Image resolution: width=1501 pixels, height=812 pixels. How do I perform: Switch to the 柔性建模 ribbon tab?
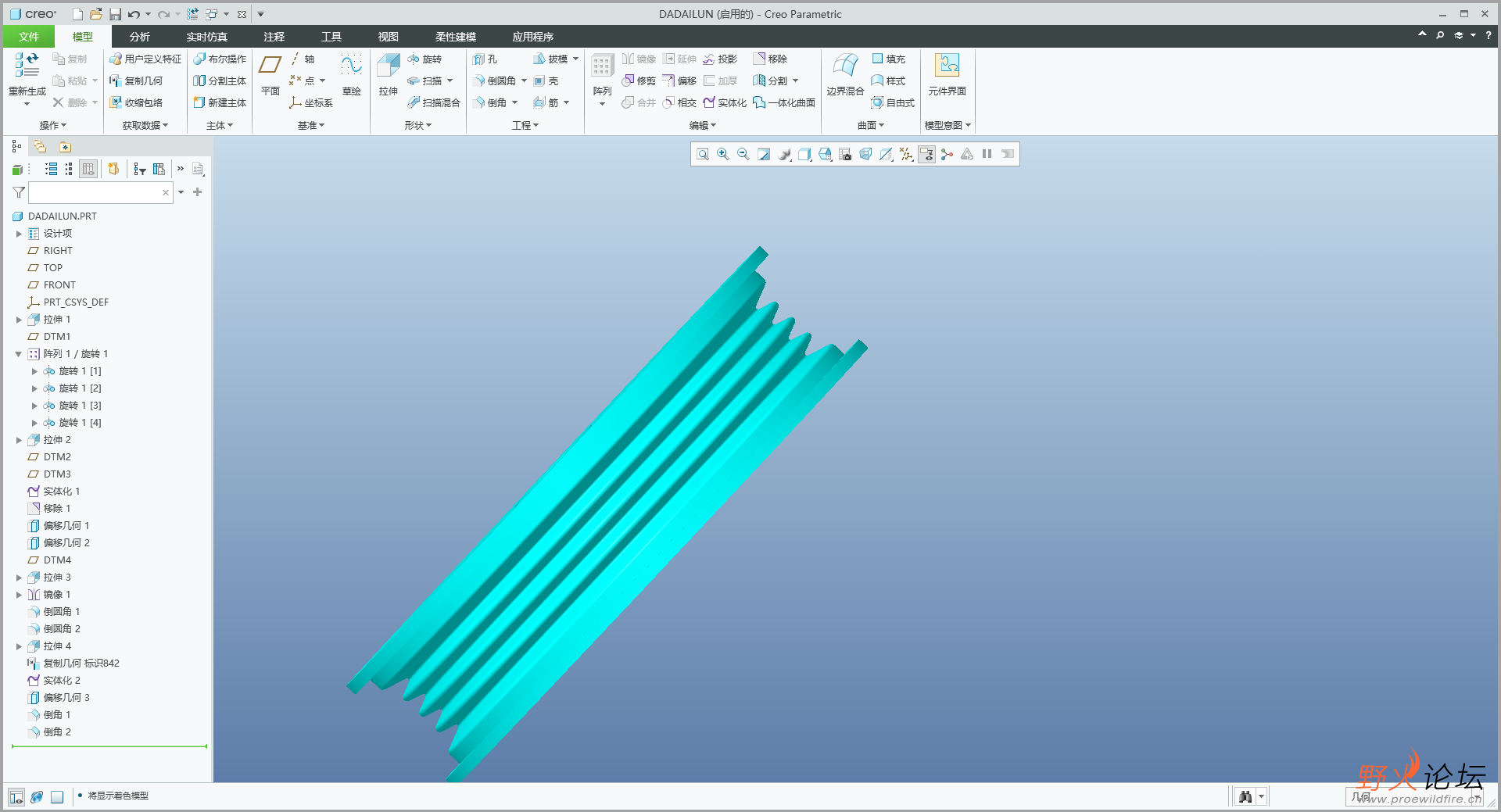point(456,37)
